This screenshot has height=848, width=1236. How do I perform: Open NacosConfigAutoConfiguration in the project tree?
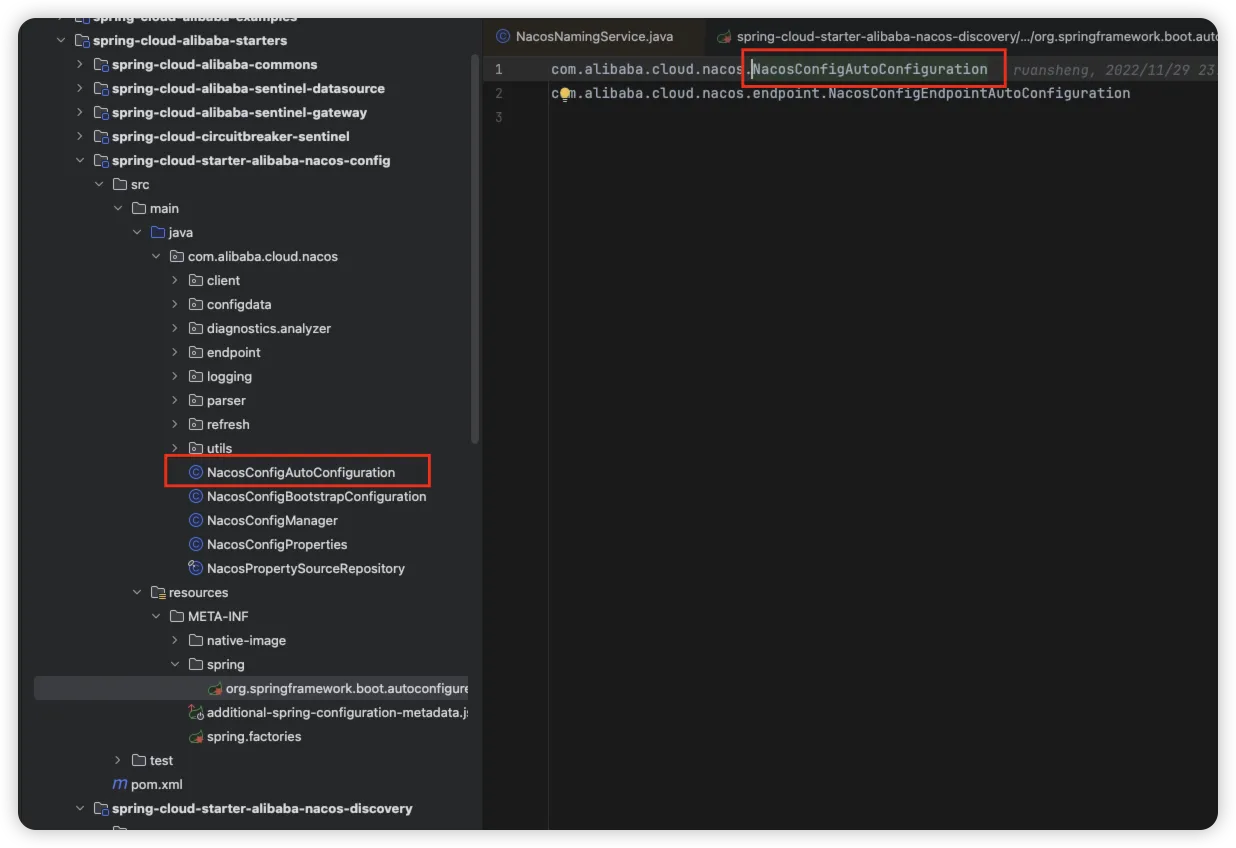coord(300,472)
